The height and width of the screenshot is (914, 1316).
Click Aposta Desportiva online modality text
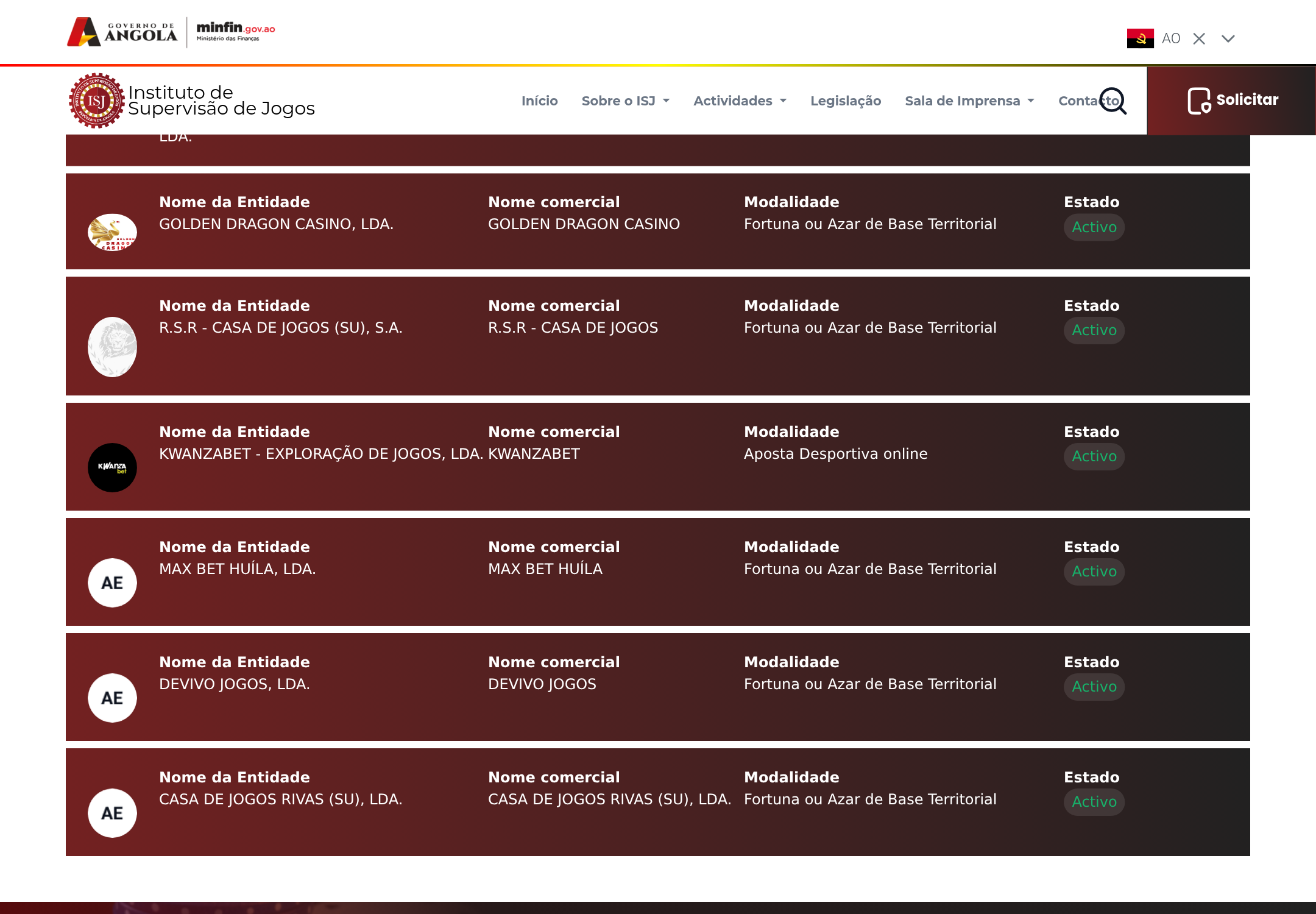[x=835, y=454]
